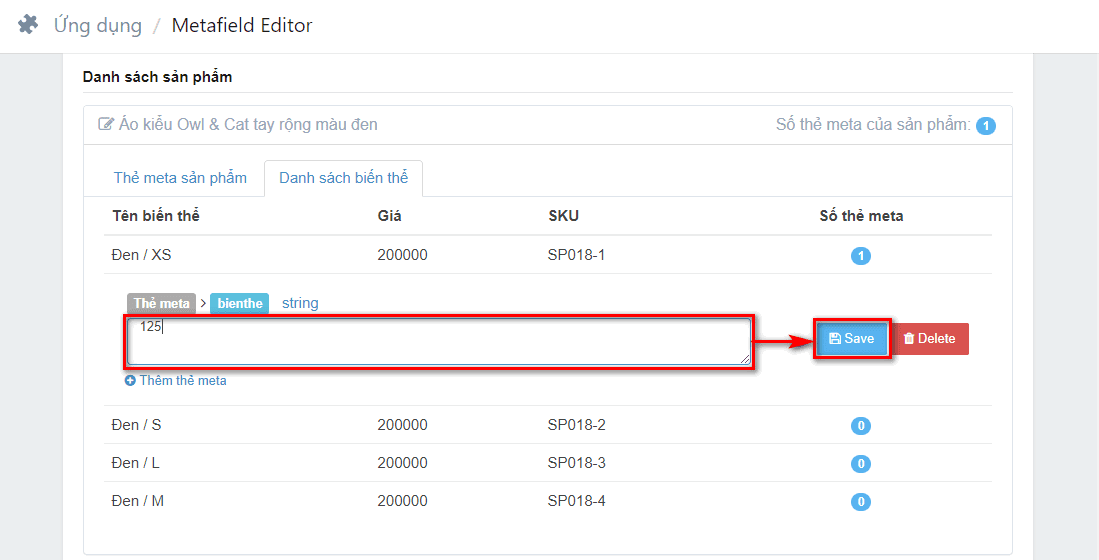Click the Thẻ meta namespace label

tap(161, 303)
